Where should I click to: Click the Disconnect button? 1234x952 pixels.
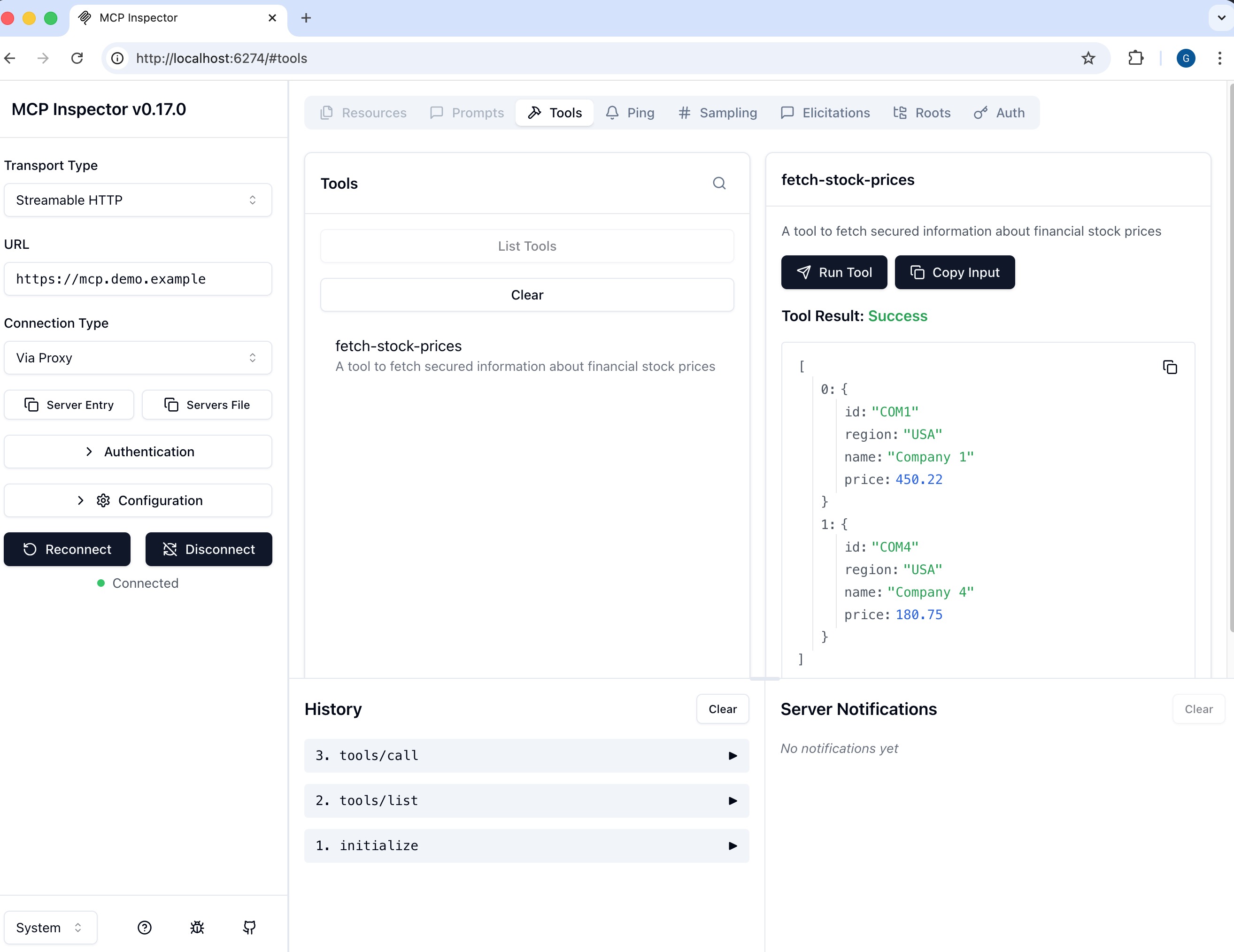point(208,549)
